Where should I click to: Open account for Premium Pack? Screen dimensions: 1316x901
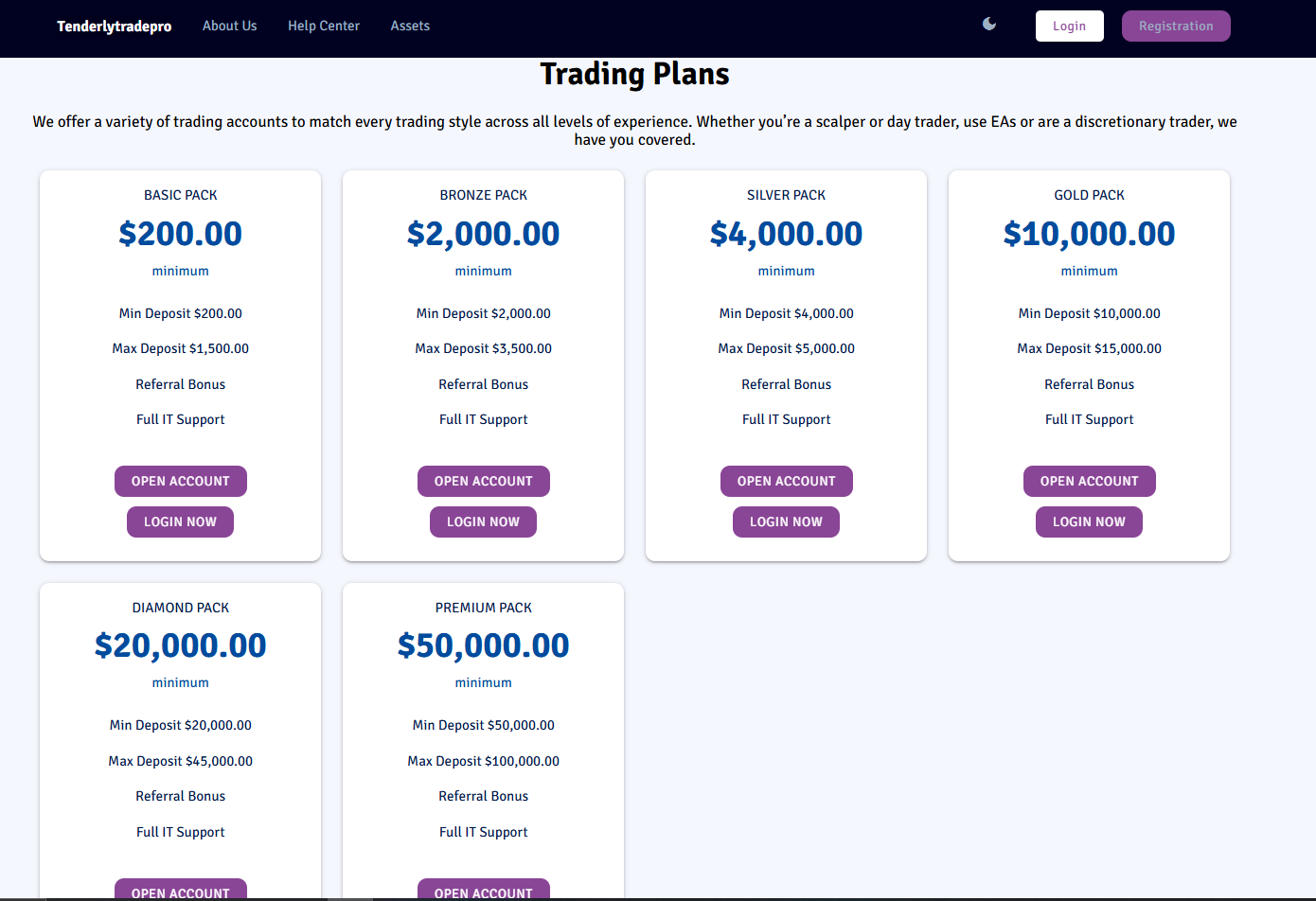[483, 890]
